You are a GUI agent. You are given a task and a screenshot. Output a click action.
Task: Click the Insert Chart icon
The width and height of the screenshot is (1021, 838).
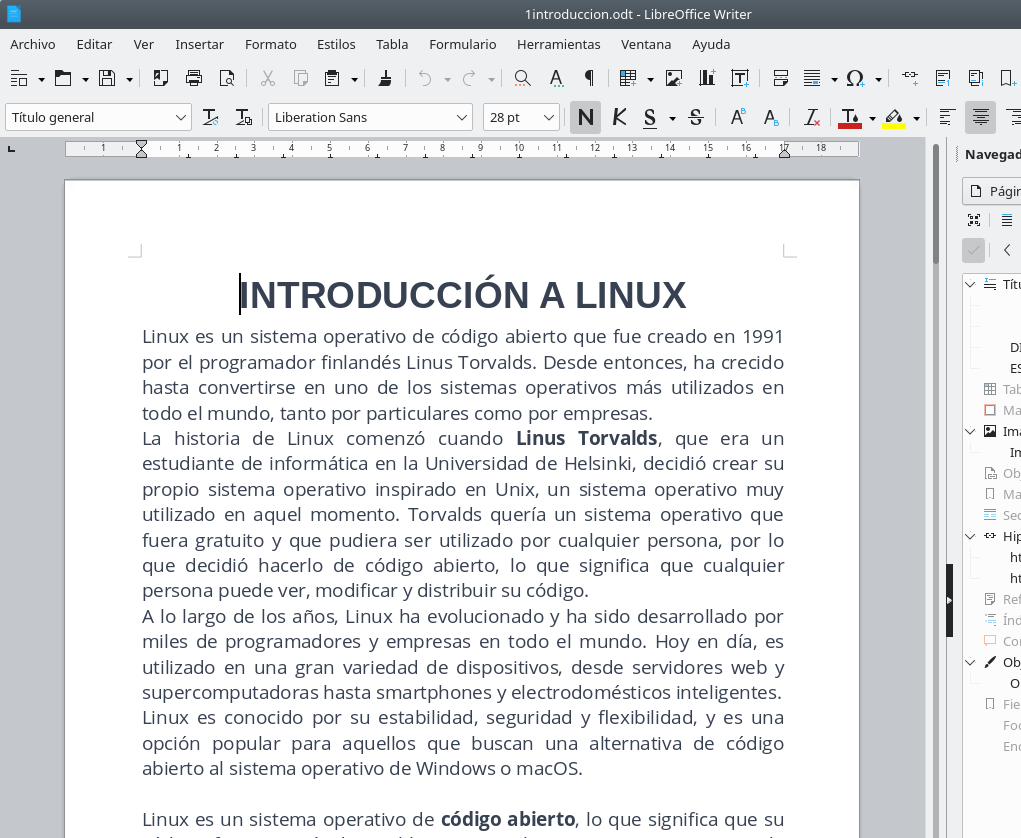[707, 78]
